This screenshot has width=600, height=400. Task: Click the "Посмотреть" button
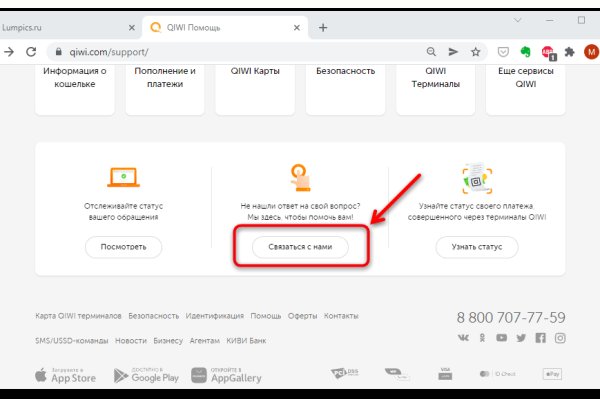coord(123,246)
